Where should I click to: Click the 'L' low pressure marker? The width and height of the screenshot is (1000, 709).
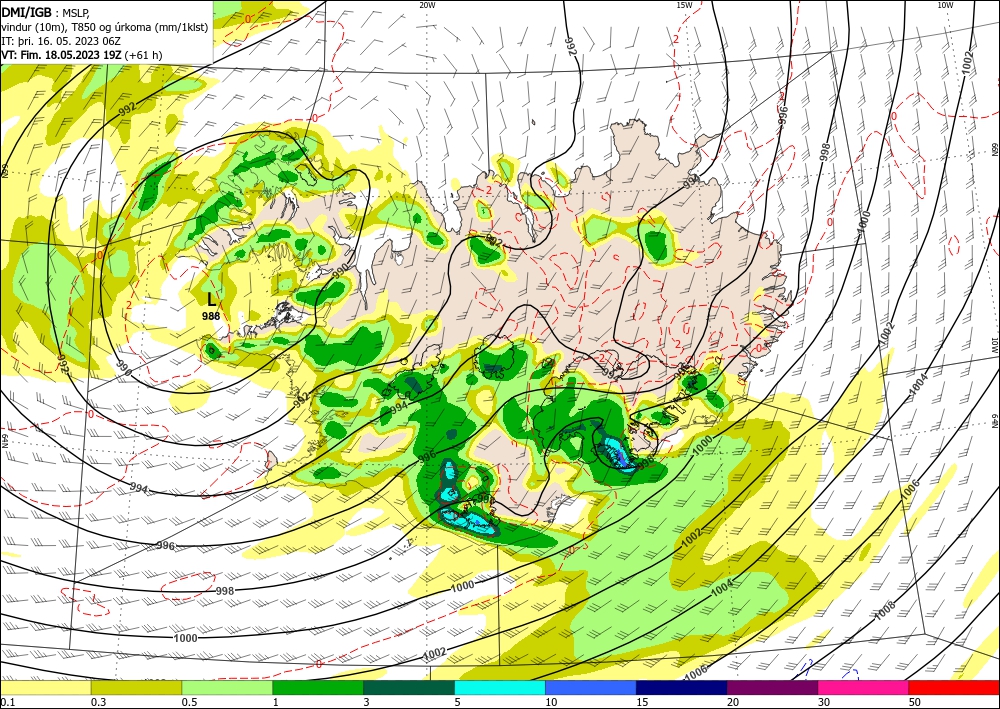(x=212, y=299)
